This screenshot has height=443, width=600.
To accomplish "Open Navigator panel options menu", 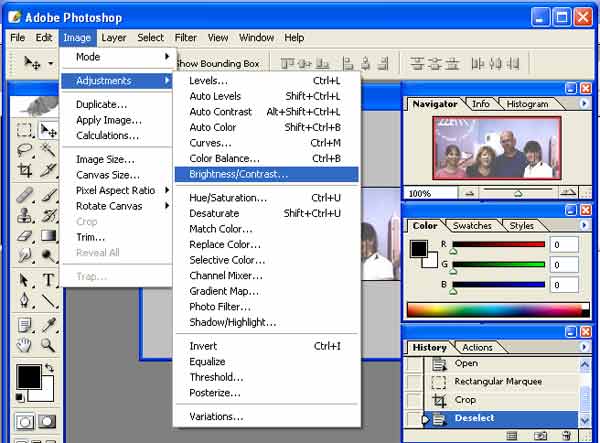I will [x=584, y=103].
